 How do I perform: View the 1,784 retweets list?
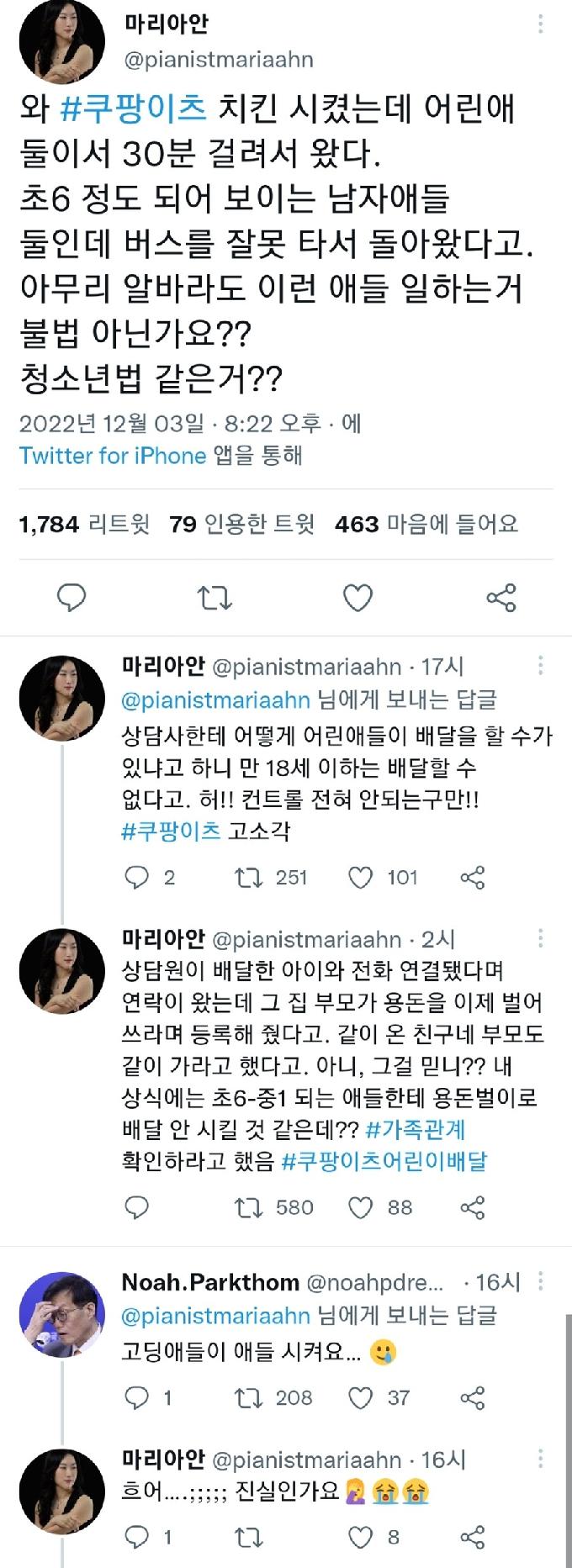[84, 525]
